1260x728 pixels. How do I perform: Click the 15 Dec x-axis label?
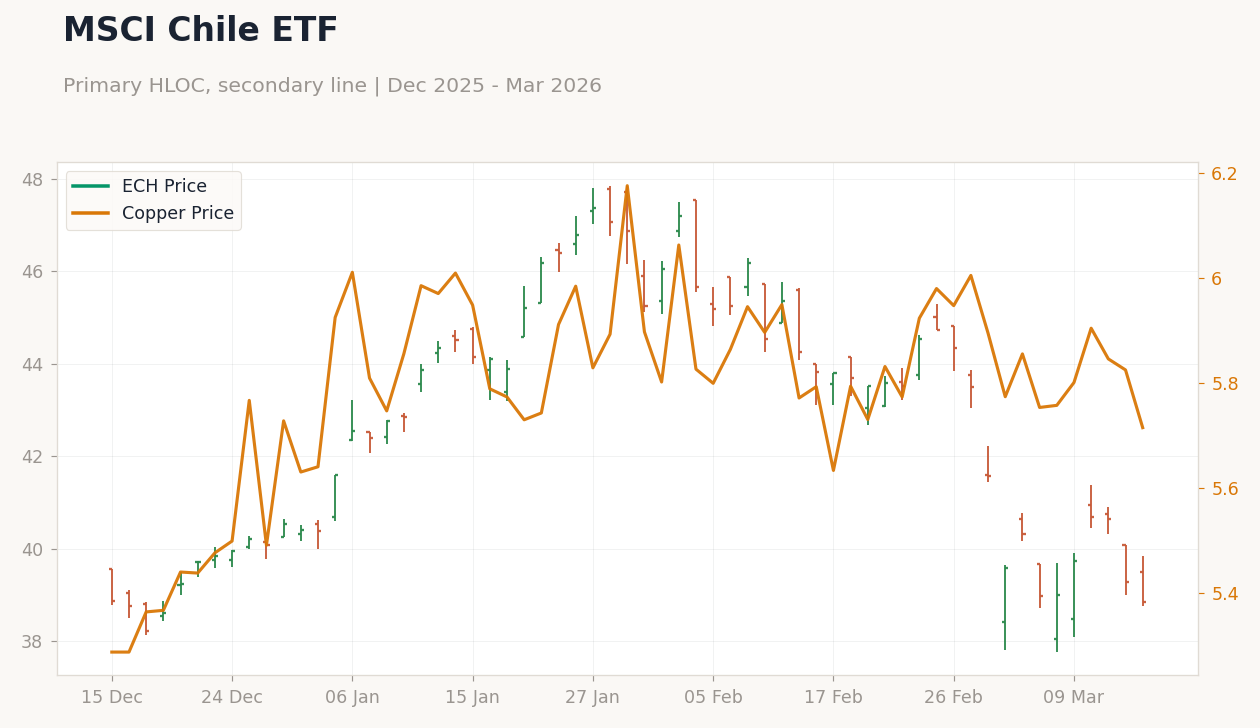pos(112,697)
